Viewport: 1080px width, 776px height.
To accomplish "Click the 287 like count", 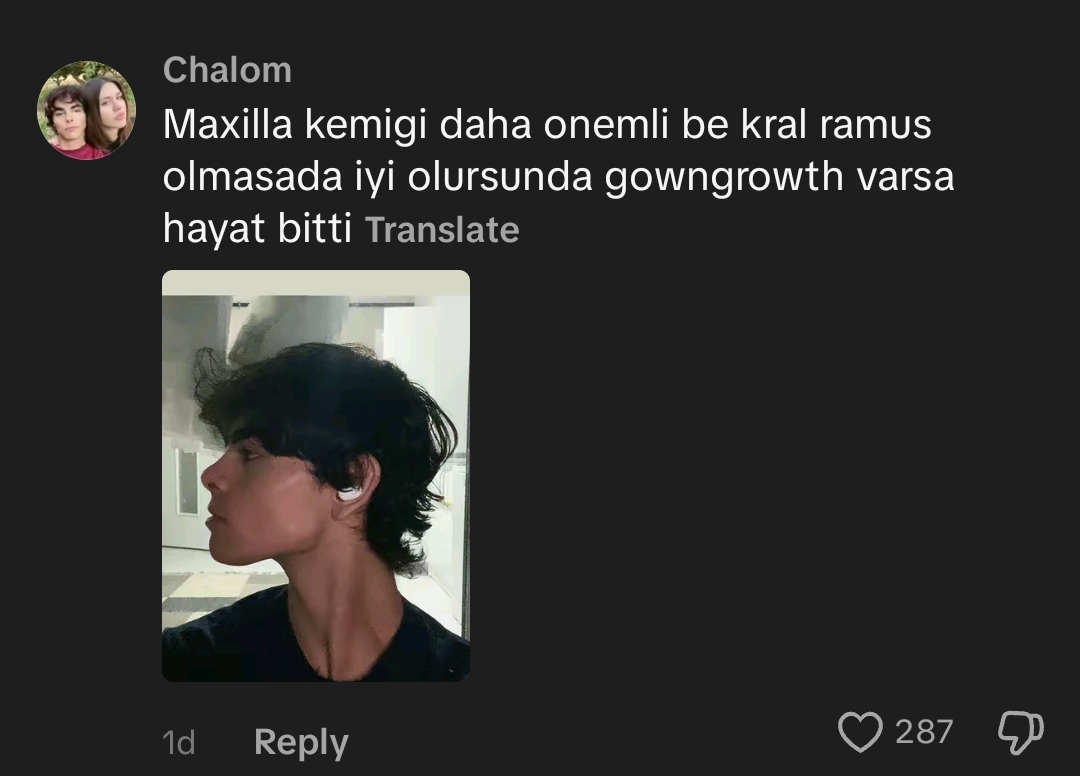I will 924,731.
